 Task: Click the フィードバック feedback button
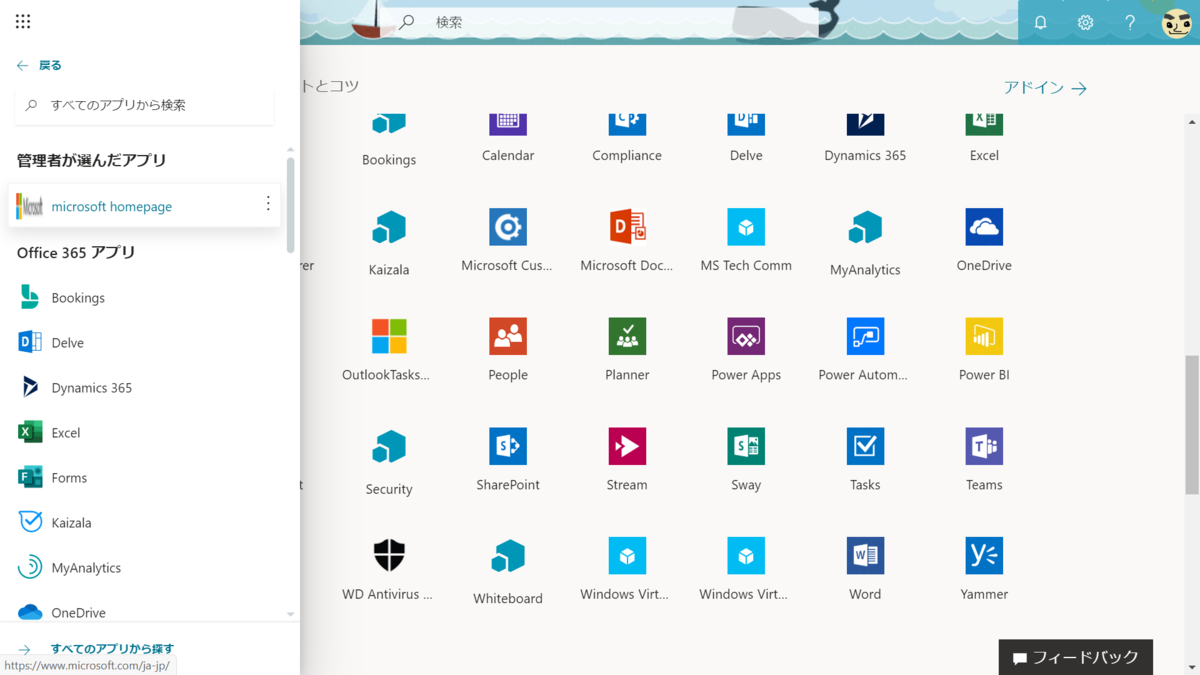1075,657
